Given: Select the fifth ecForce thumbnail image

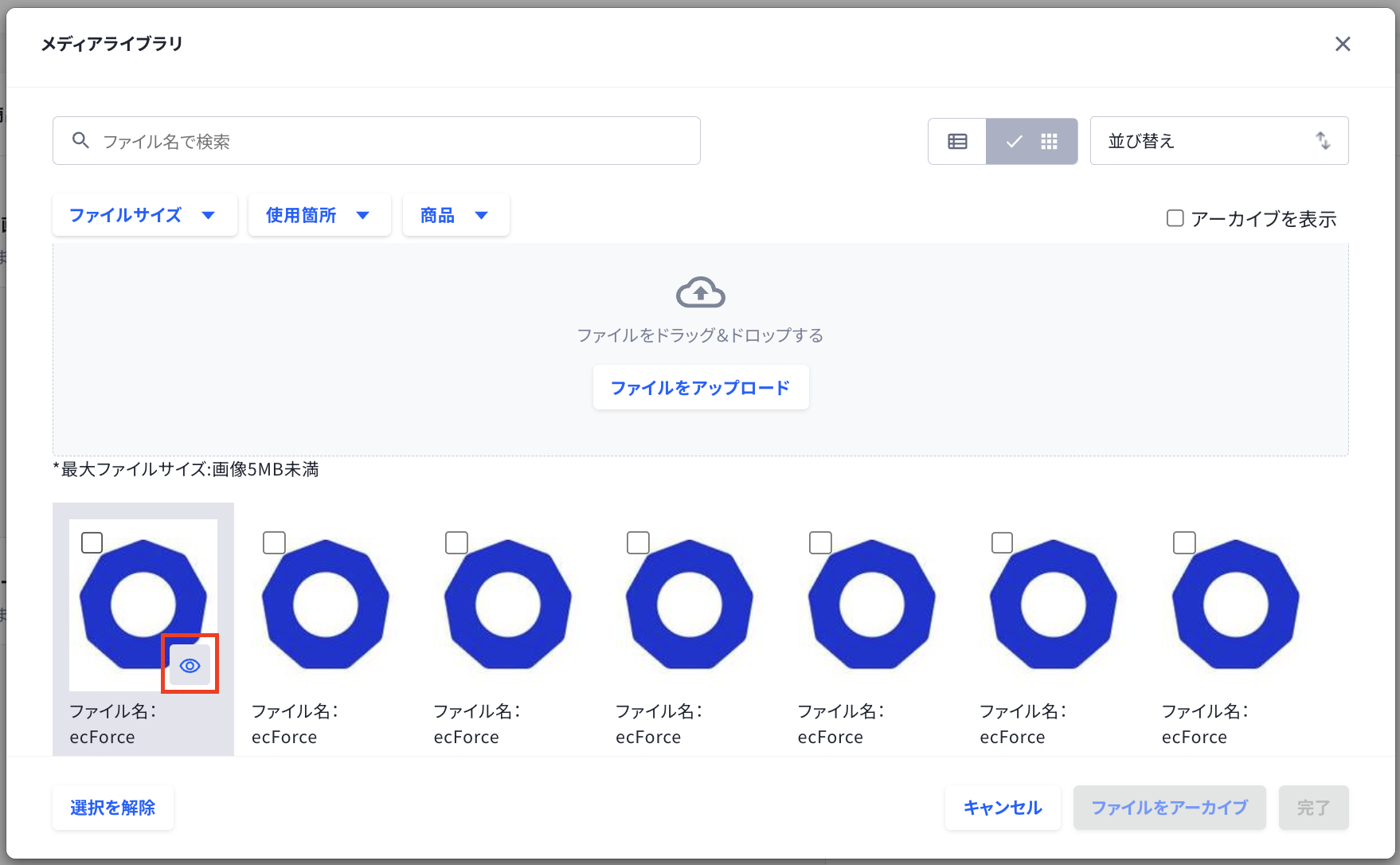Looking at the screenshot, I should click(871, 604).
